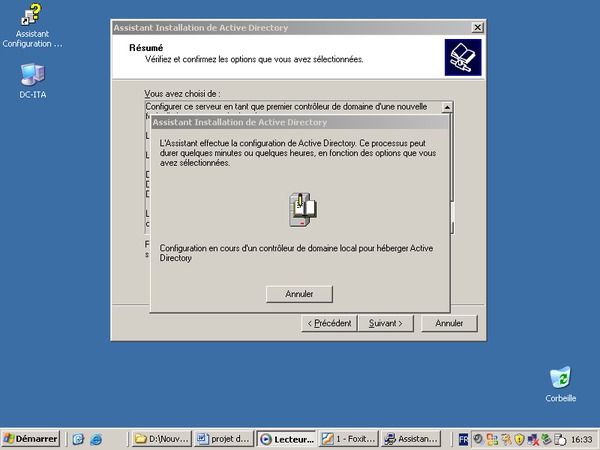Click the wizard's bottom-row Annuler button
Screen dimensions: 600x450
tap(449, 323)
